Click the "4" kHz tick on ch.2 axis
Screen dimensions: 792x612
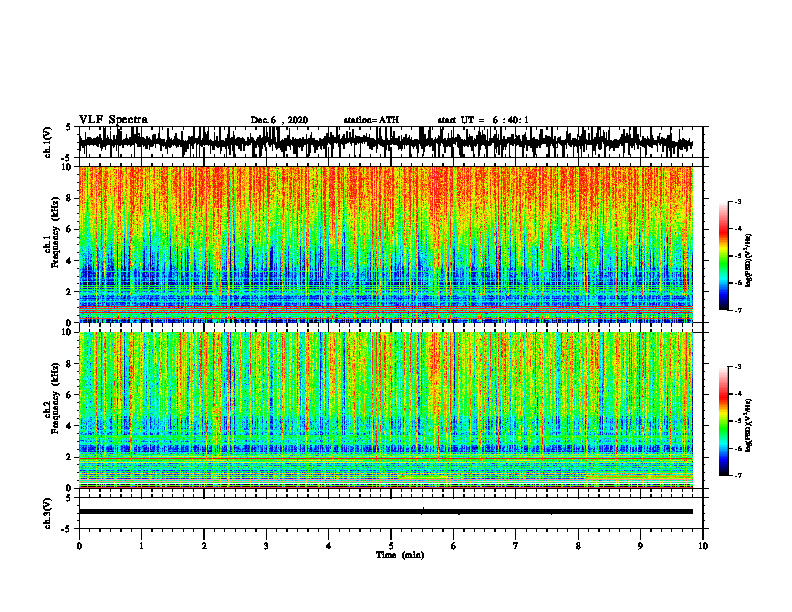(70, 426)
